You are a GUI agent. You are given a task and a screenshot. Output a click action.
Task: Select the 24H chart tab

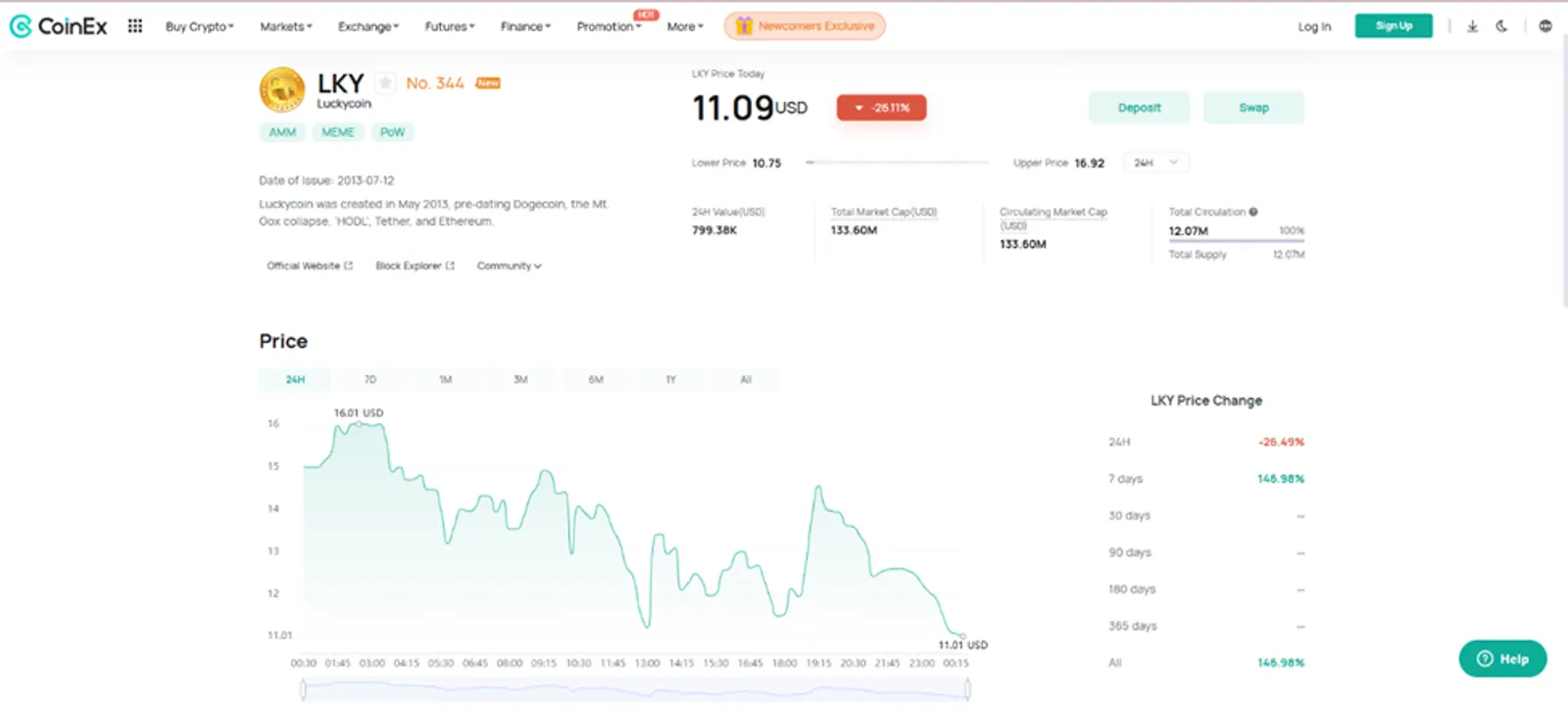(295, 379)
